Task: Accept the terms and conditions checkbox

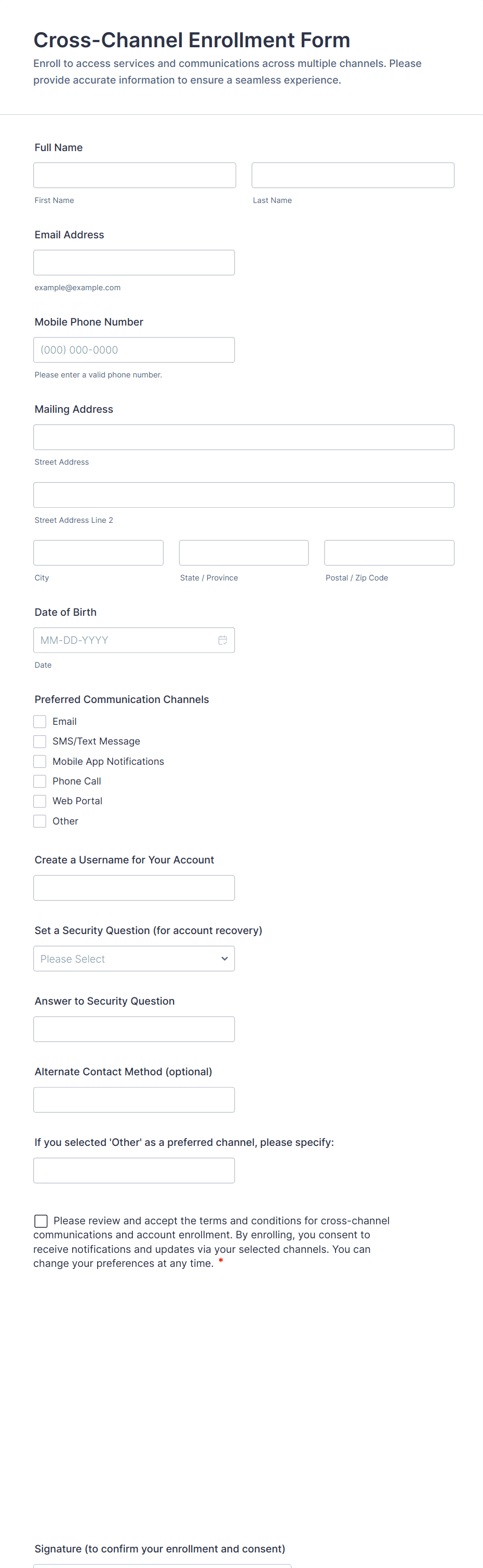Action: pos(41,1221)
